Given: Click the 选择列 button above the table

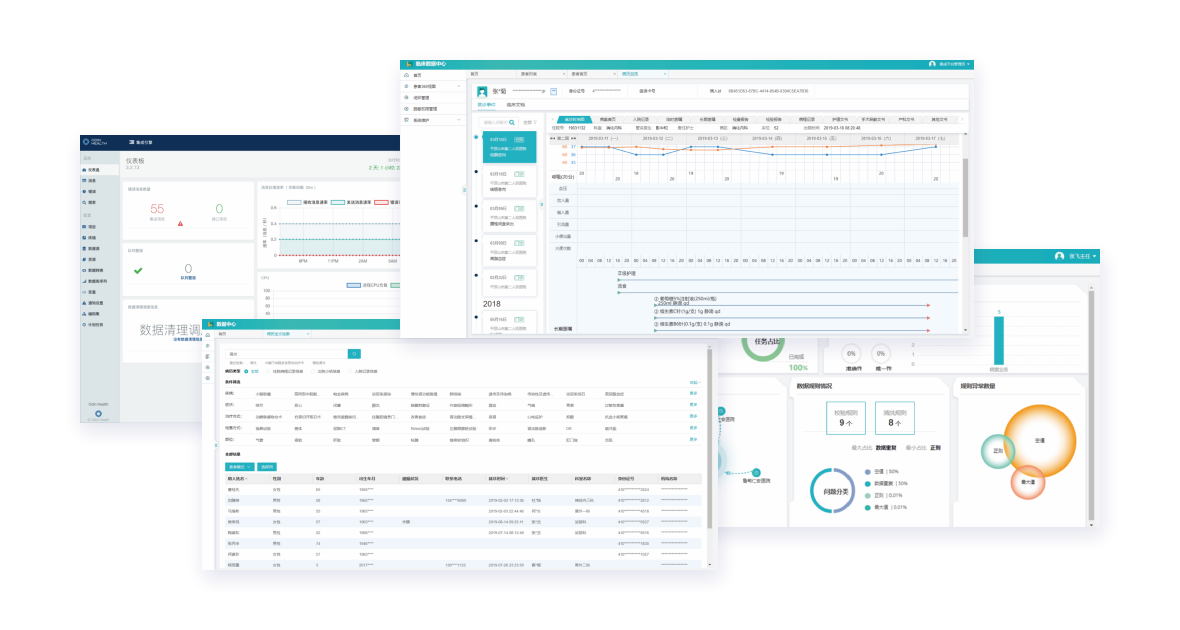Looking at the screenshot, I should (x=267, y=466).
